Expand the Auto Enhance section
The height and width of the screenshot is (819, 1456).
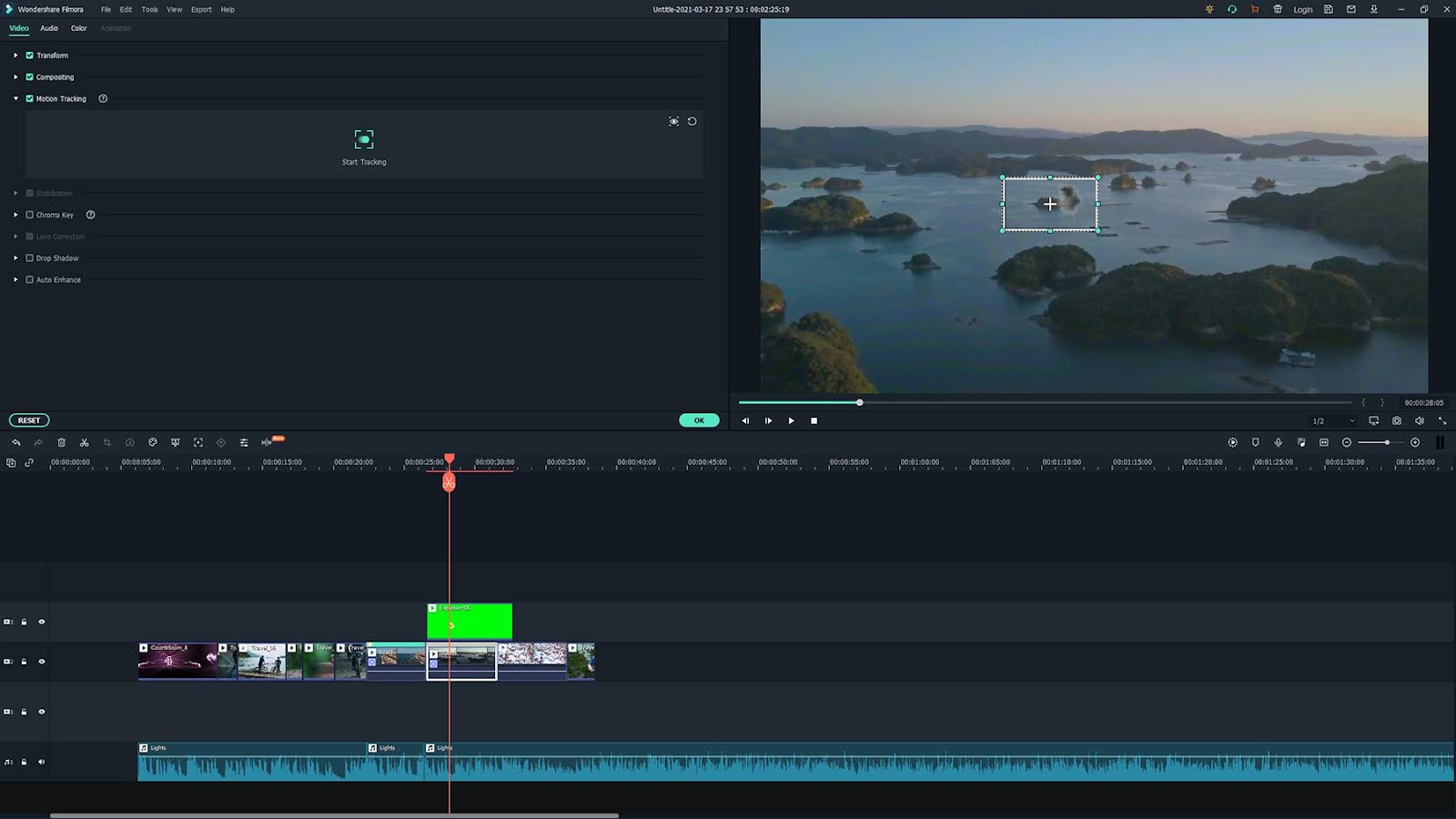[15, 280]
